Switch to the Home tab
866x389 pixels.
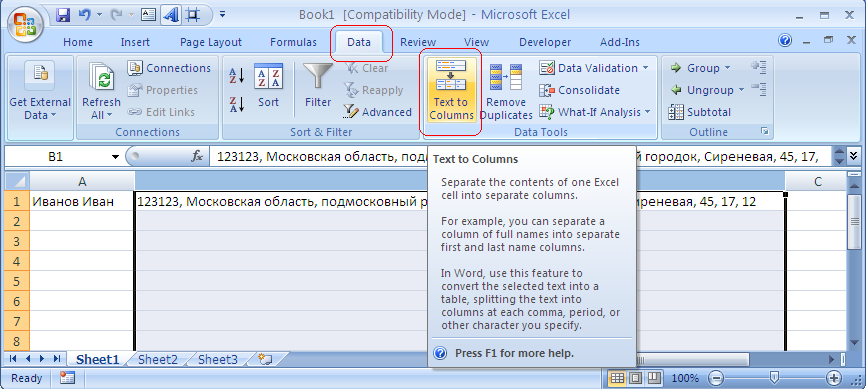tap(78, 43)
